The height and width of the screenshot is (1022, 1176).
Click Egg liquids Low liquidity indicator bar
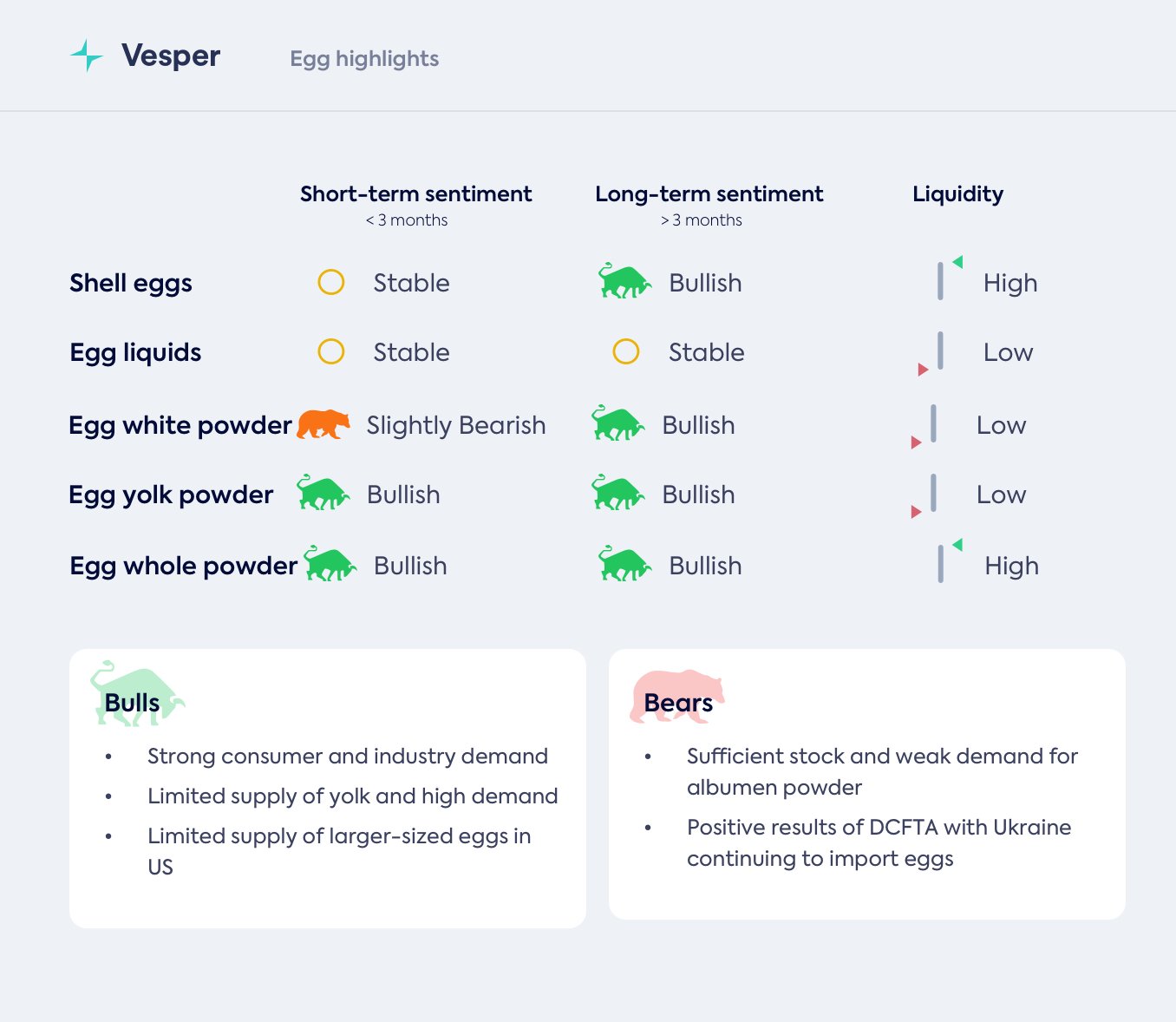[940, 350]
